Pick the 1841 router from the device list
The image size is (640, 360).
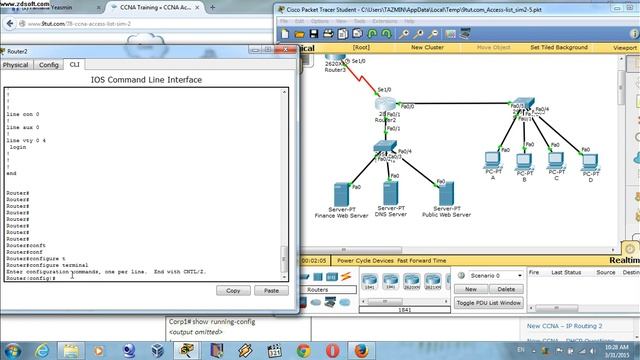369,282
